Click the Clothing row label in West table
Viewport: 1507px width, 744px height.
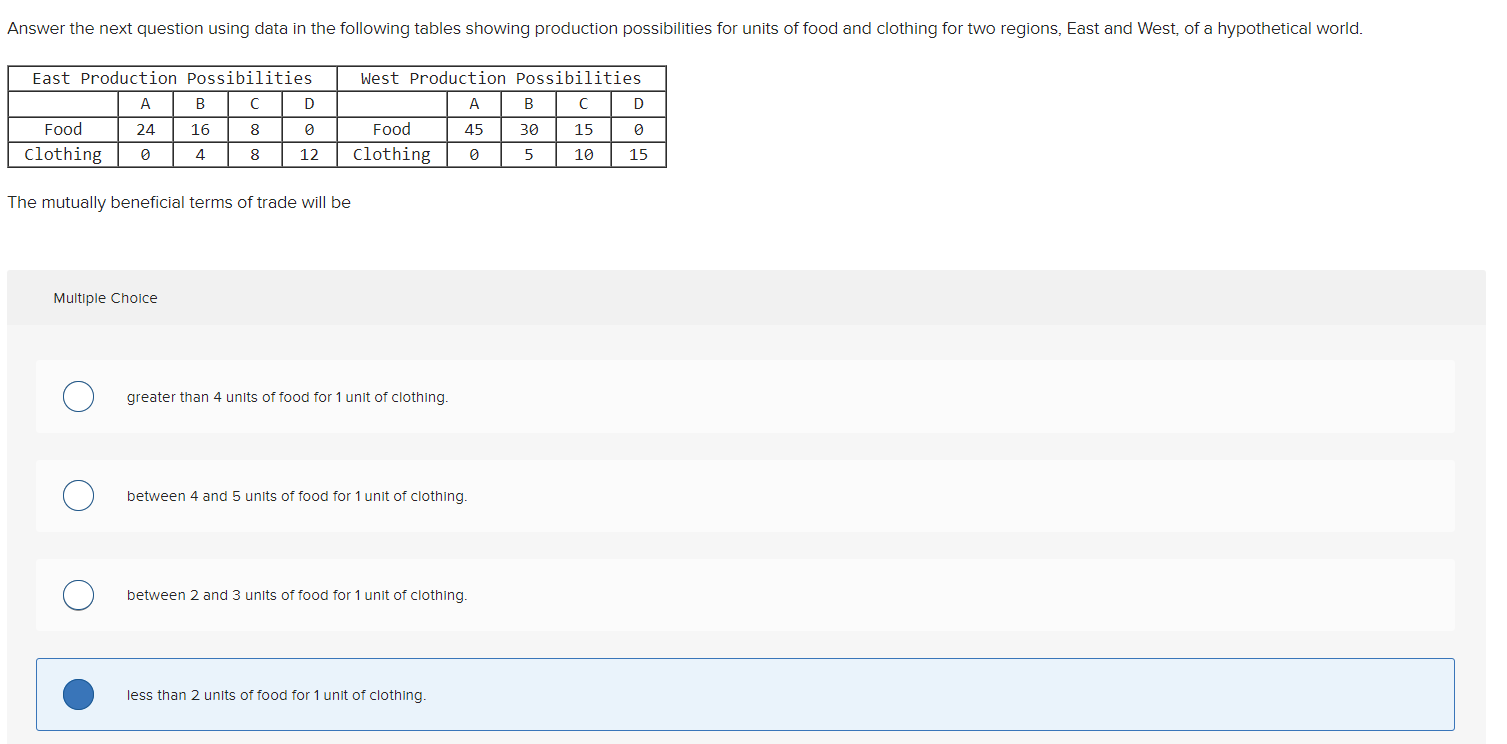pyautogui.click(x=391, y=154)
